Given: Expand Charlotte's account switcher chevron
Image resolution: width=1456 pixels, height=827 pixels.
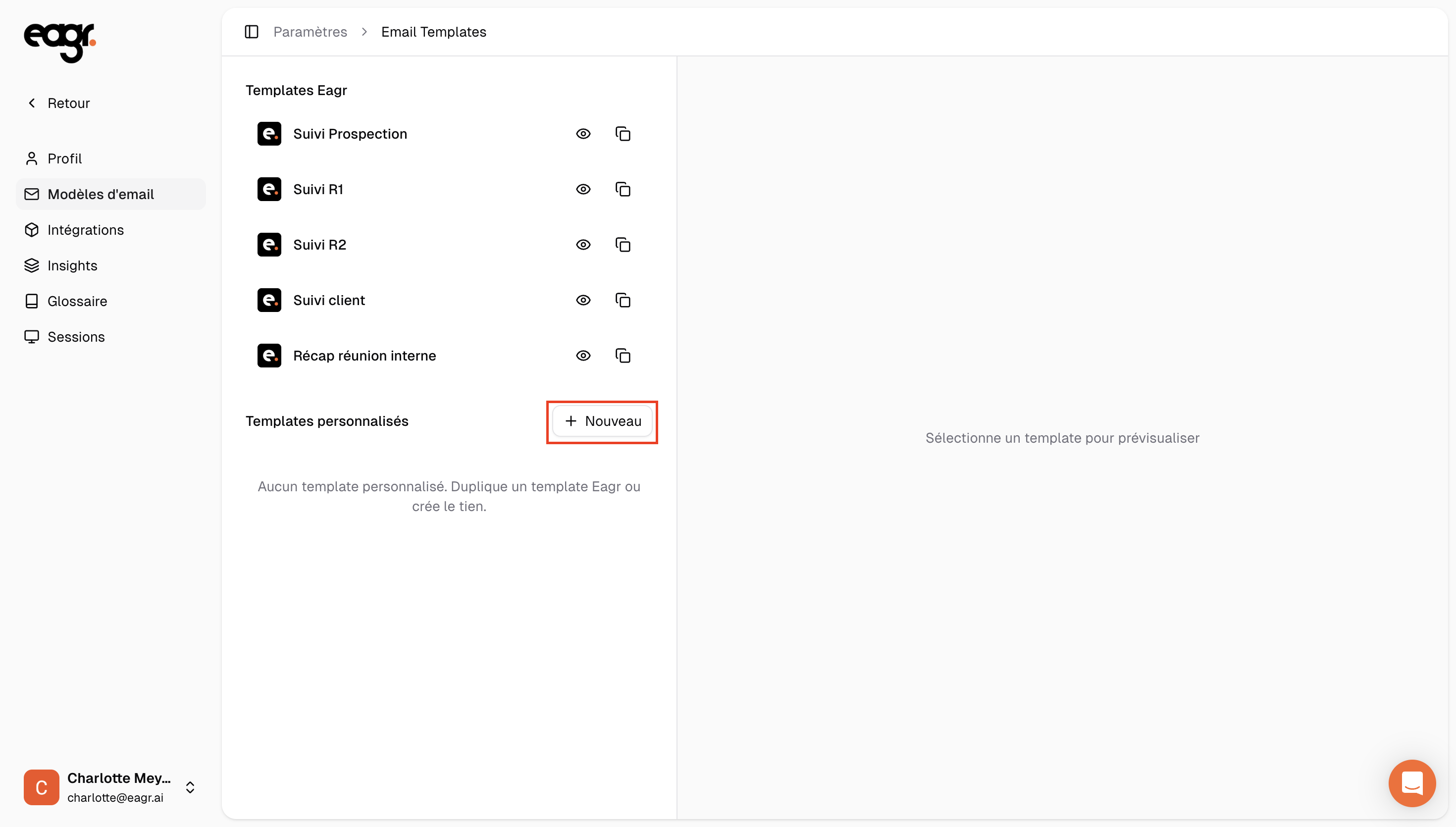Looking at the screenshot, I should point(190,787).
